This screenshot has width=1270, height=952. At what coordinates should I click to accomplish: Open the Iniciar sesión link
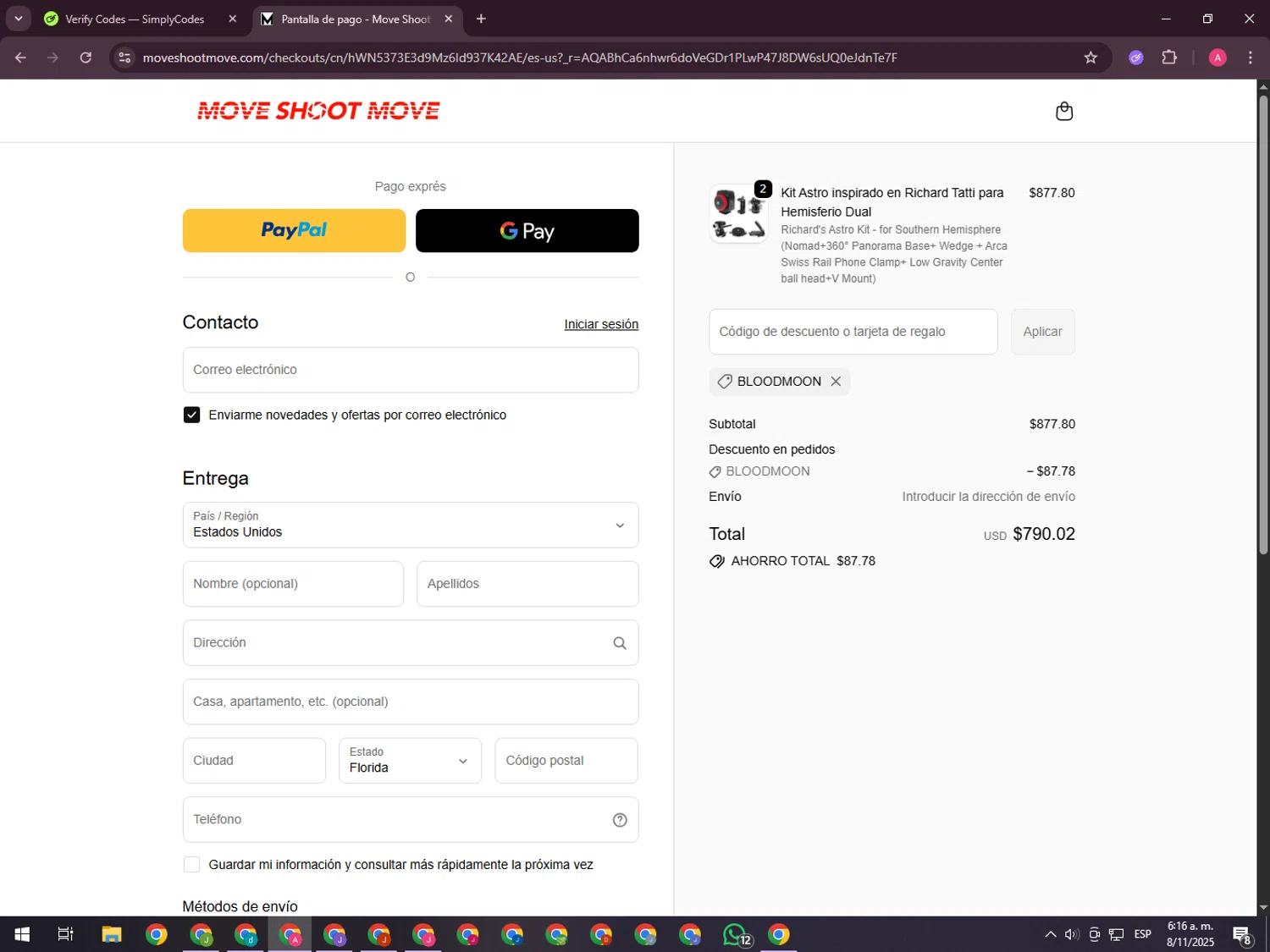click(x=601, y=324)
